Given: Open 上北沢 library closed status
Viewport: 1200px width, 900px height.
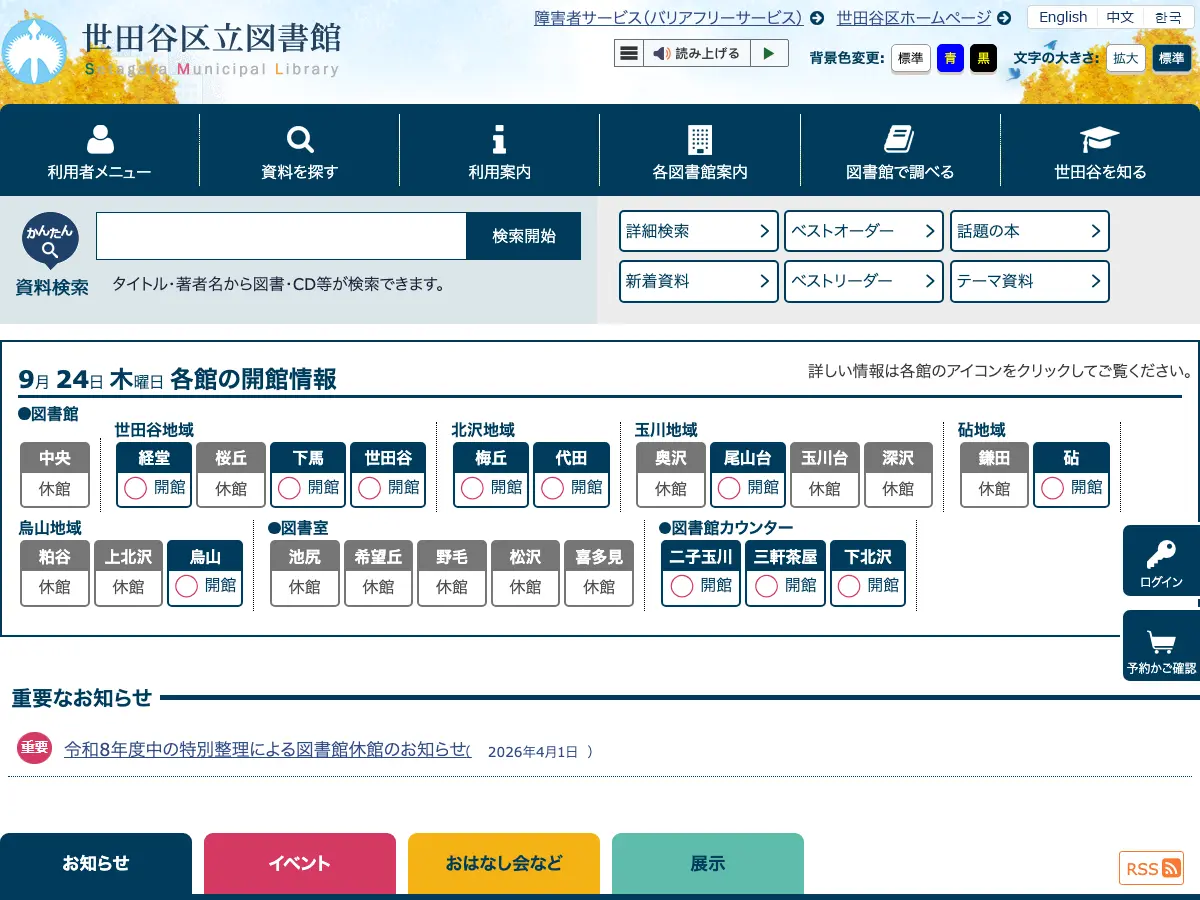Looking at the screenshot, I should point(128,573).
